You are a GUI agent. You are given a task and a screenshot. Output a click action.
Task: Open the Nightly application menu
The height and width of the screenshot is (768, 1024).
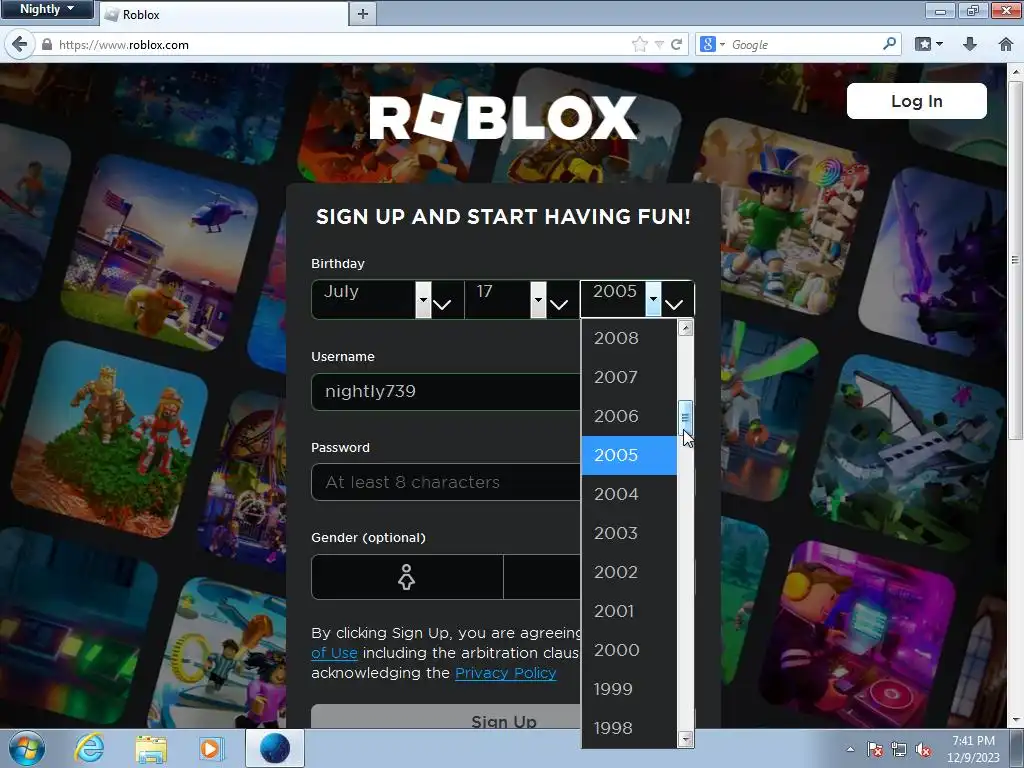coord(46,9)
